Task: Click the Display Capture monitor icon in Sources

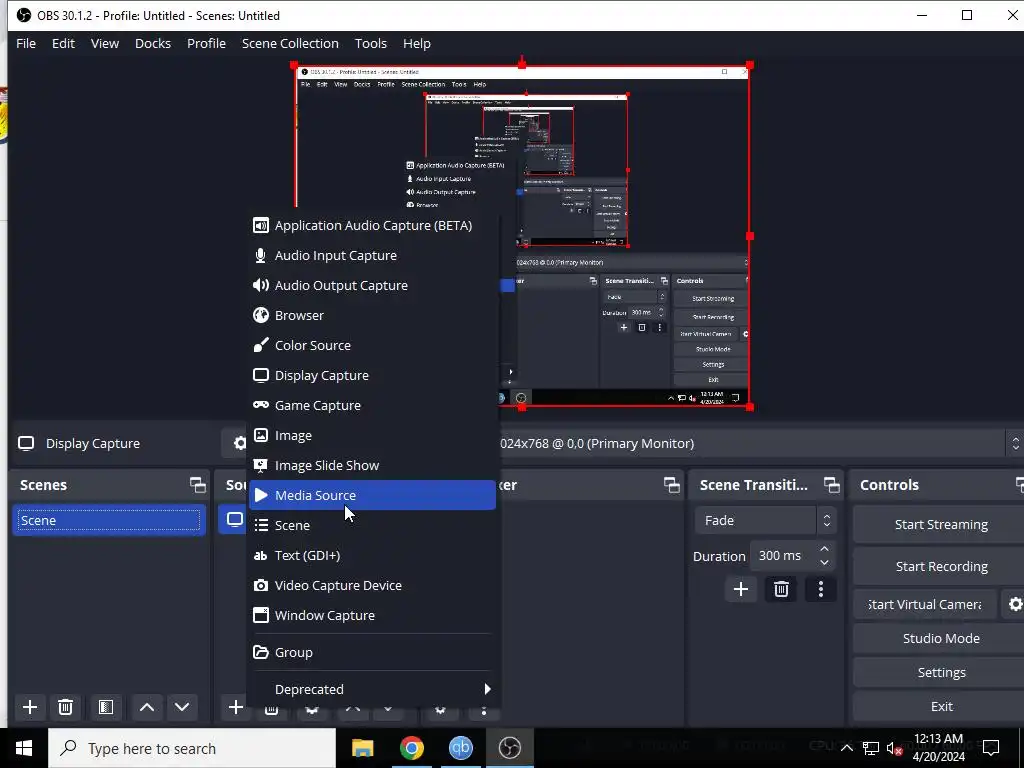Action: coord(234,520)
